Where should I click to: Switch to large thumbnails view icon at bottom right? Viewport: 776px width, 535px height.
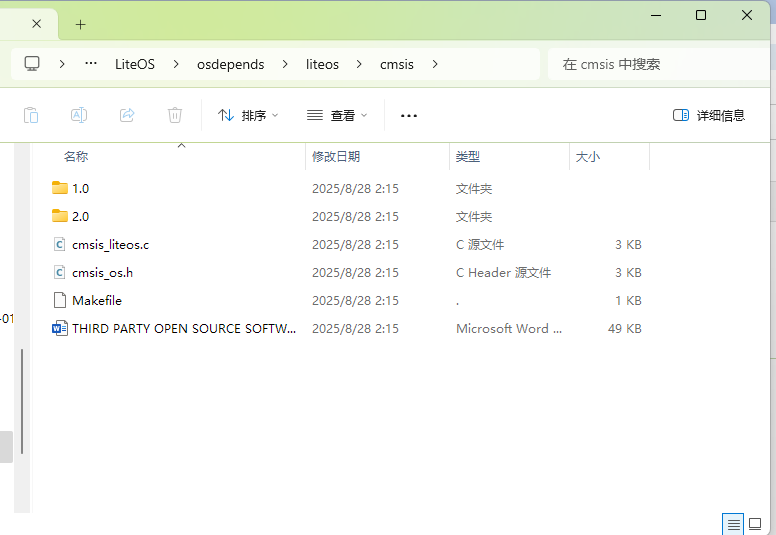755,524
